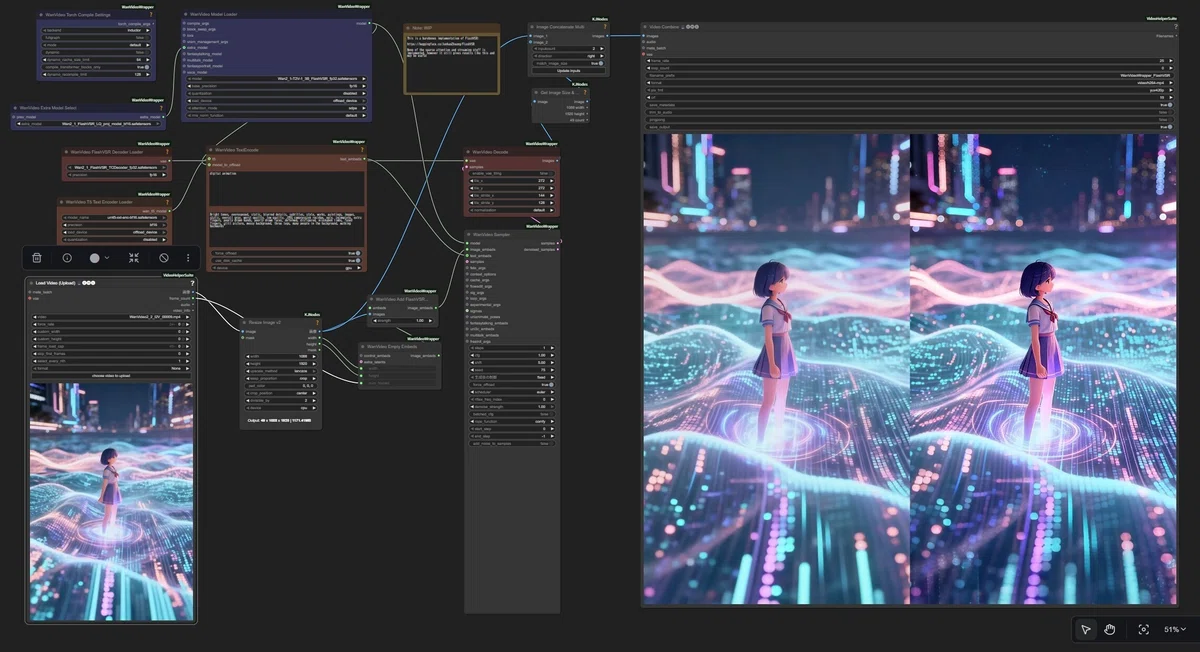Viewport: 1200px width, 652px height.
Task: Adjust strength value in WanVideo Add FlashVSR node
Action: [x=404, y=321]
